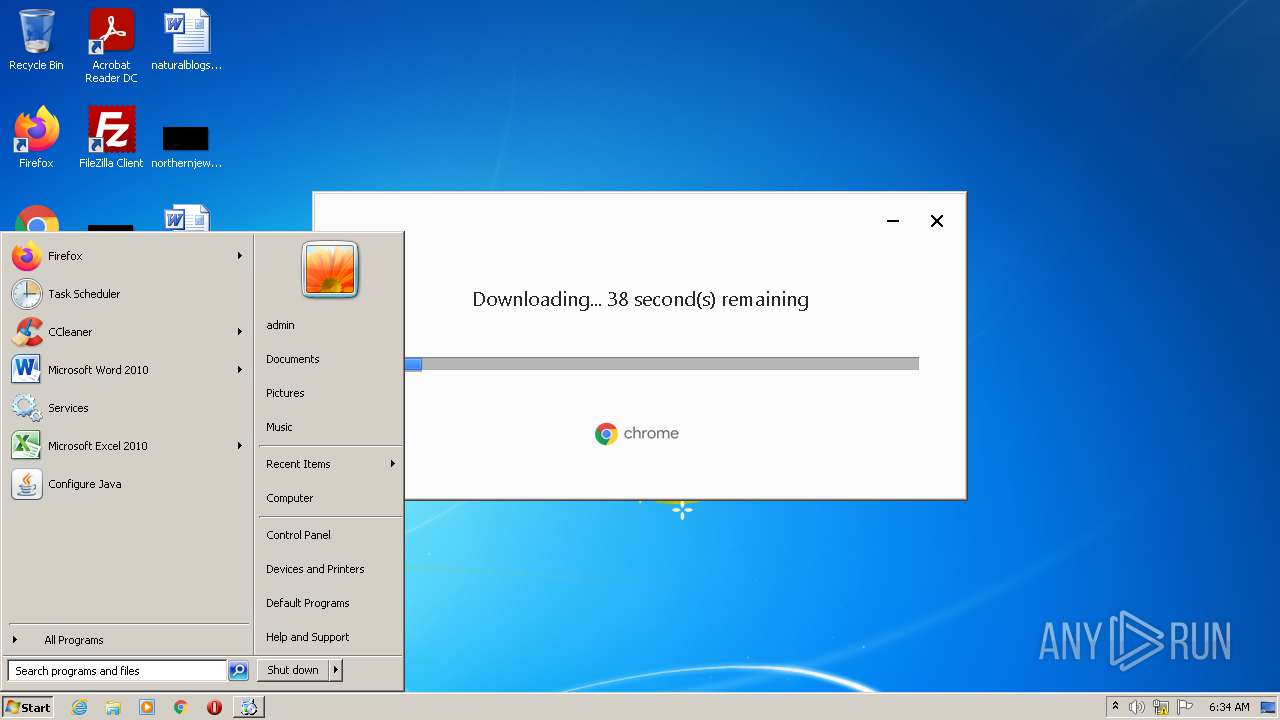Click the active Chrome installer taskbar button
Screen dimensions: 1280x720
coord(248,707)
